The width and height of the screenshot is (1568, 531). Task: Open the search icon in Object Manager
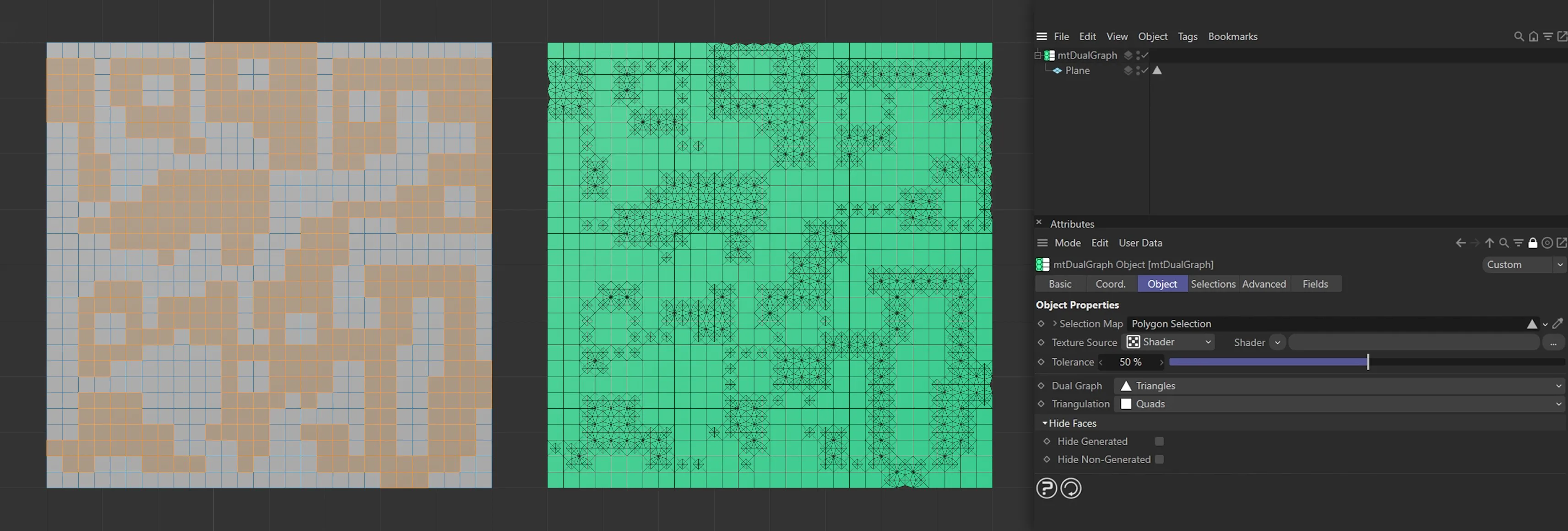point(1518,36)
